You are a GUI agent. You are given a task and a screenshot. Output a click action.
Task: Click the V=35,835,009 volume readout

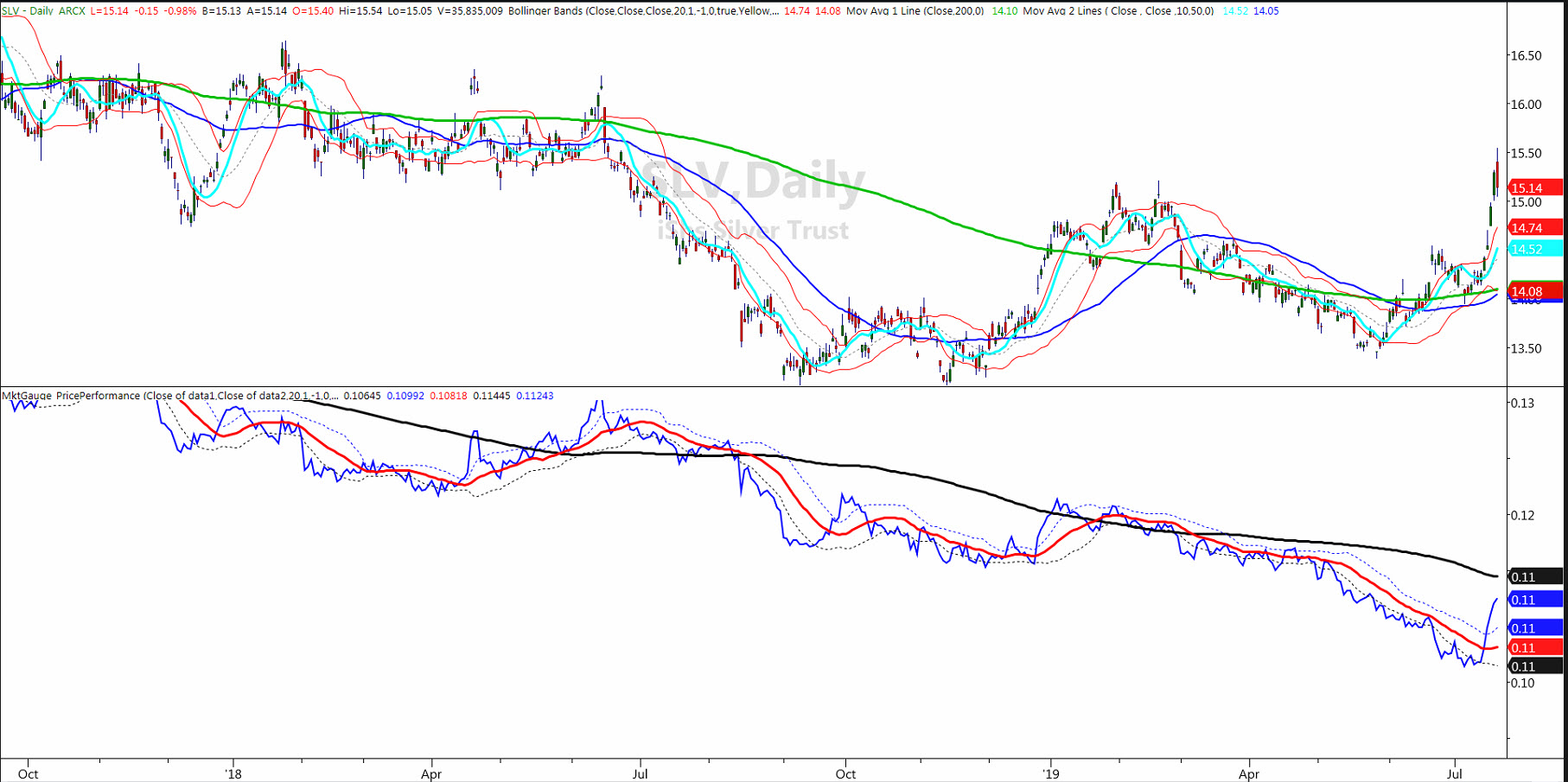point(468,11)
